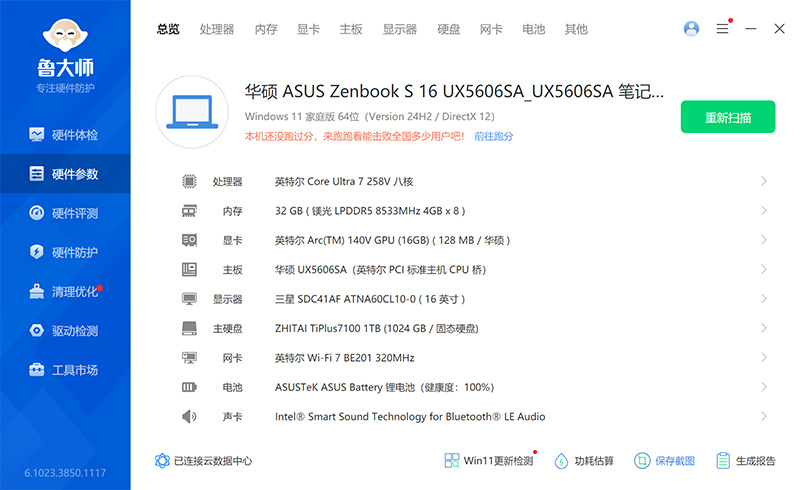Click the 生成报告 clipboard icon
The width and height of the screenshot is (800, 490).
tap(722, 461)
